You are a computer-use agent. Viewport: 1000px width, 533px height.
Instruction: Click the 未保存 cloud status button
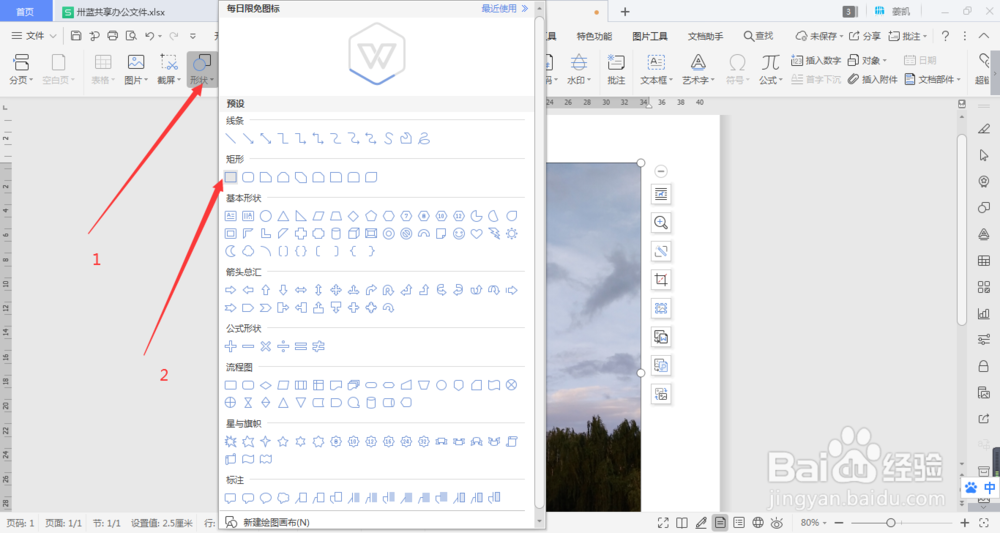coord(819,36)
